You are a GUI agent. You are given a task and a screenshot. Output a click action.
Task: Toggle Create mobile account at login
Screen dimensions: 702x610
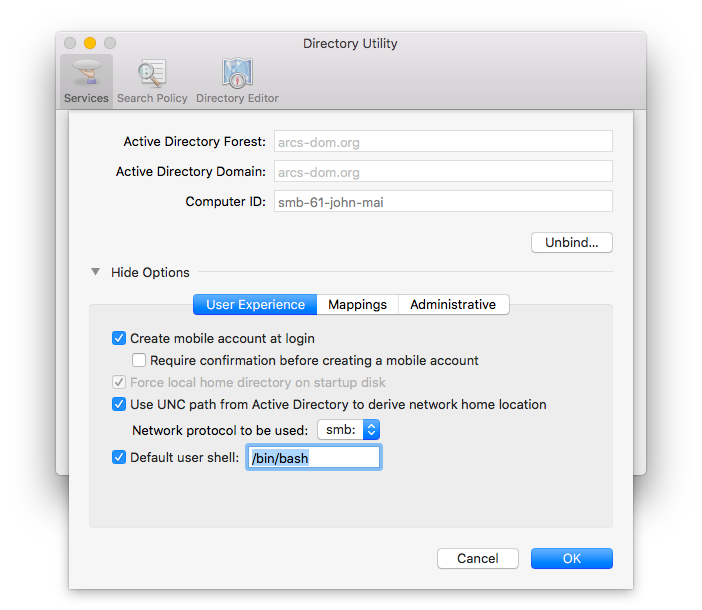coord(119,338)
